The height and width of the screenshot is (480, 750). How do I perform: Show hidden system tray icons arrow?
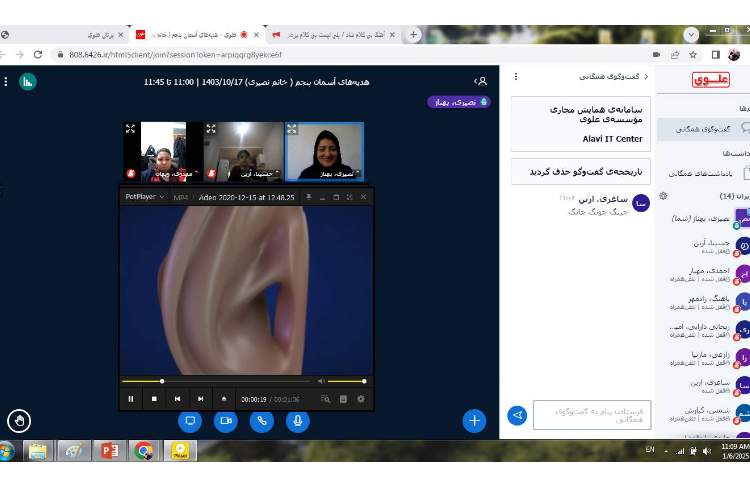pos(666,451)
